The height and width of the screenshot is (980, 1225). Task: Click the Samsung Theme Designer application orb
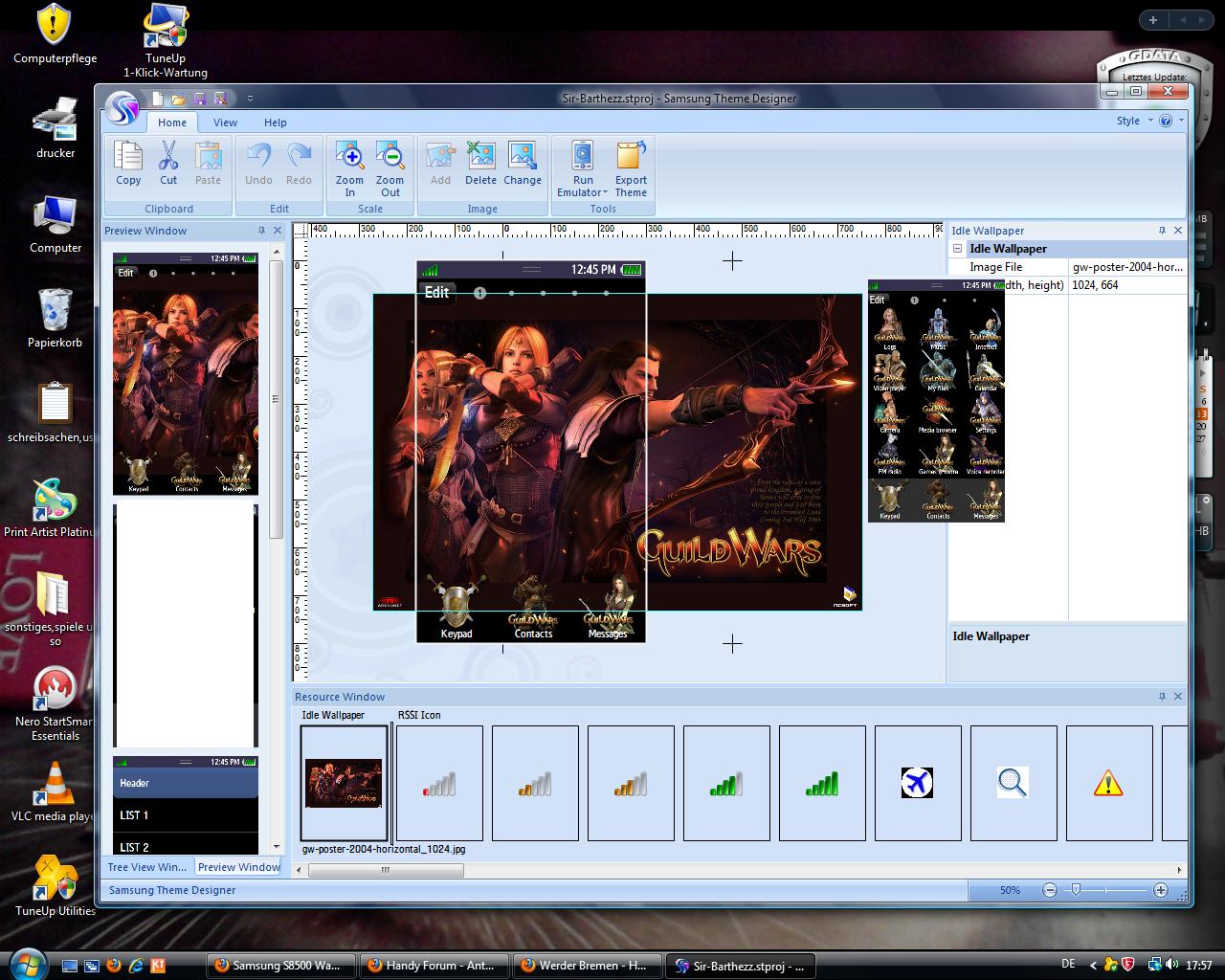pos(122,107)
